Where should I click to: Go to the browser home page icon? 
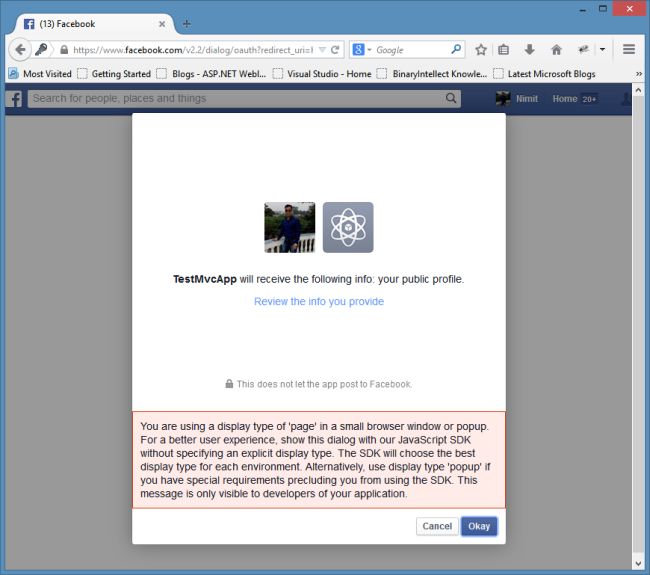pos(556,50)
